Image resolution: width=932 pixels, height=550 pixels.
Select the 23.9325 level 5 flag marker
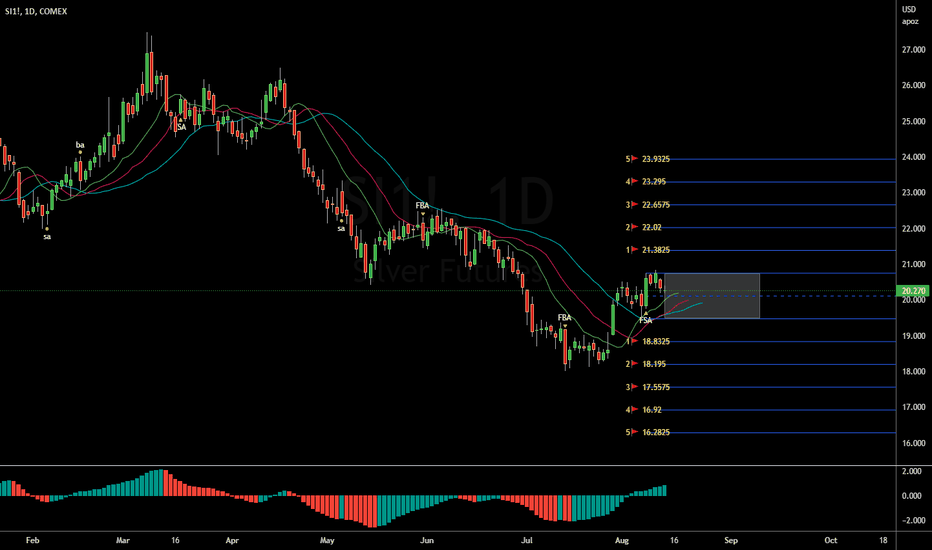pyautogui.click(x=634, y=159)
